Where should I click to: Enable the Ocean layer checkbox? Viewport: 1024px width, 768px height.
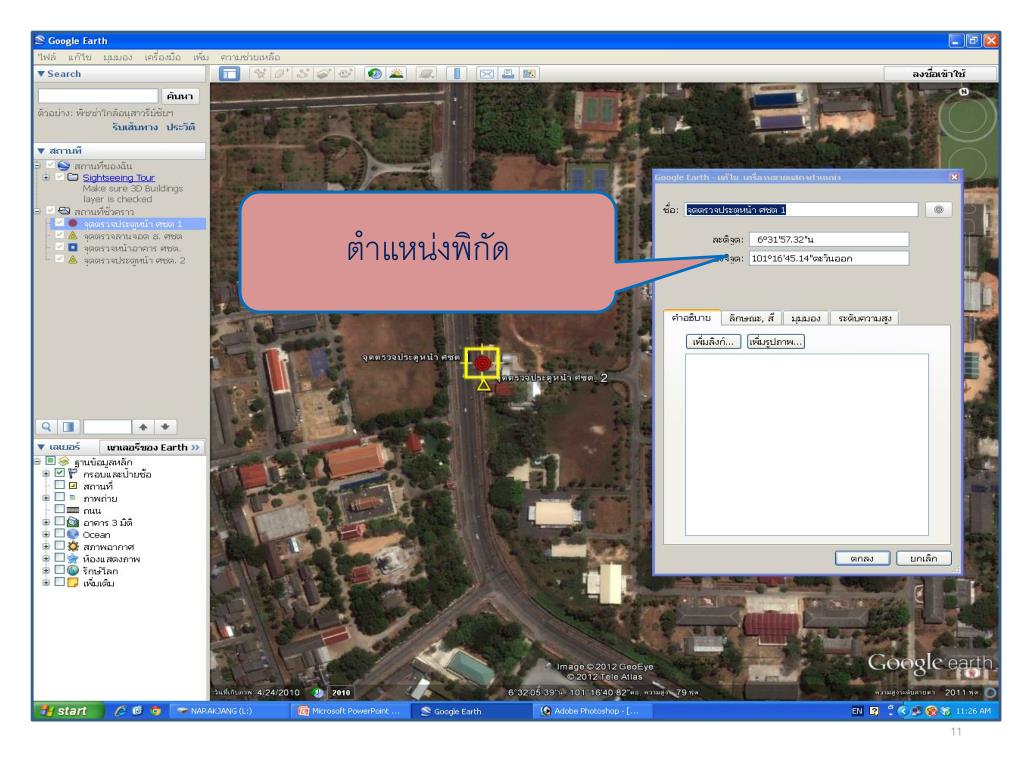click(x=60, y=534)
